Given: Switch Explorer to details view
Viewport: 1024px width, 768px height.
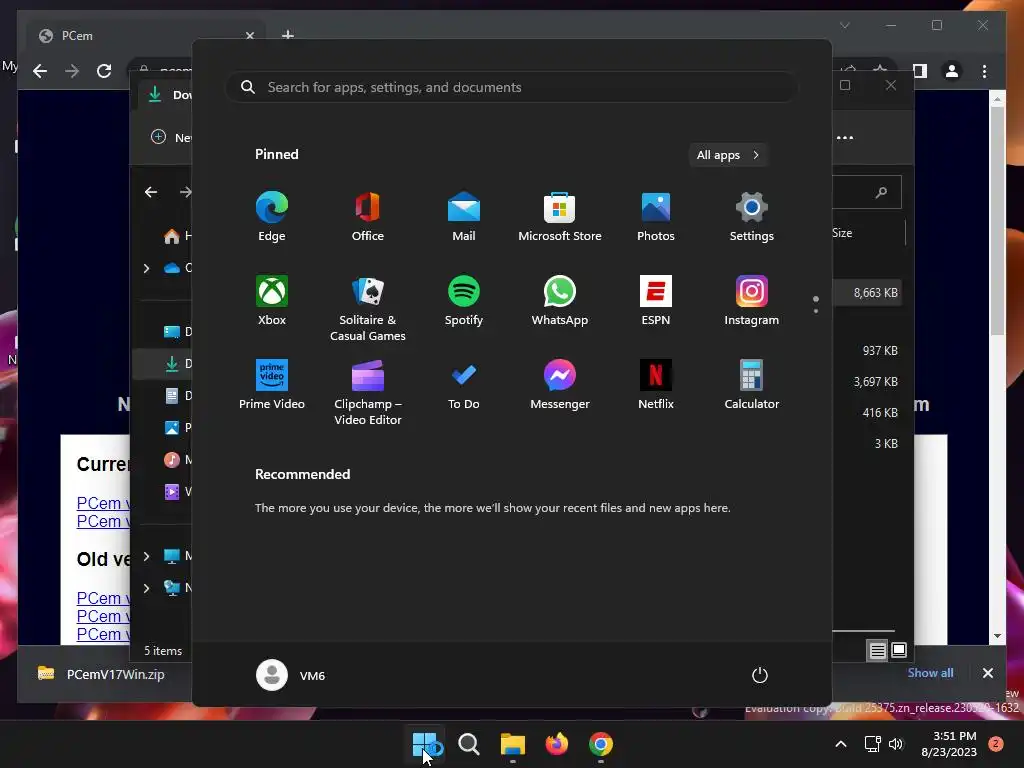Looking at the screenshot, I should point(877,650).
